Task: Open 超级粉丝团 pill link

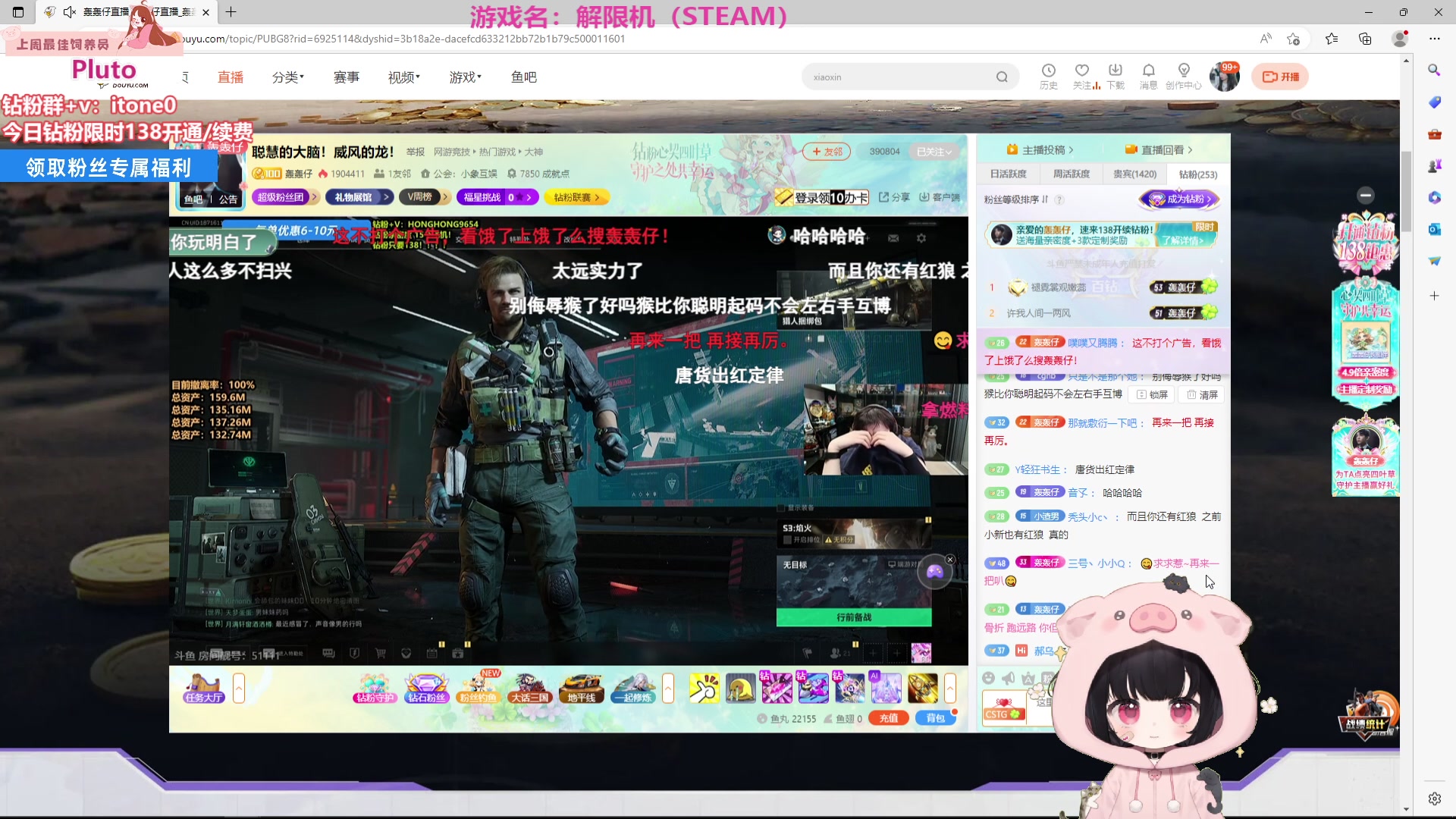Action: tap(284, 197)
